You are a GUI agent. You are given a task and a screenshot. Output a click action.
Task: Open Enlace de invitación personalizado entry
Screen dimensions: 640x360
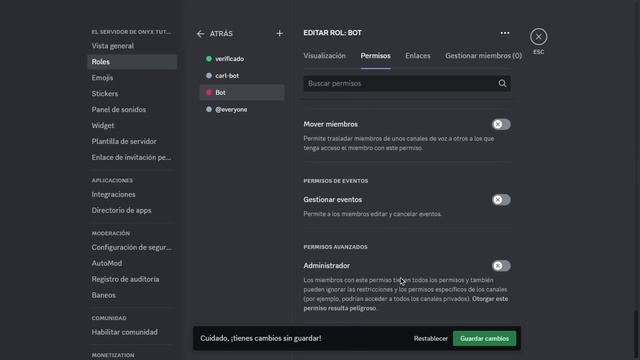132,157
